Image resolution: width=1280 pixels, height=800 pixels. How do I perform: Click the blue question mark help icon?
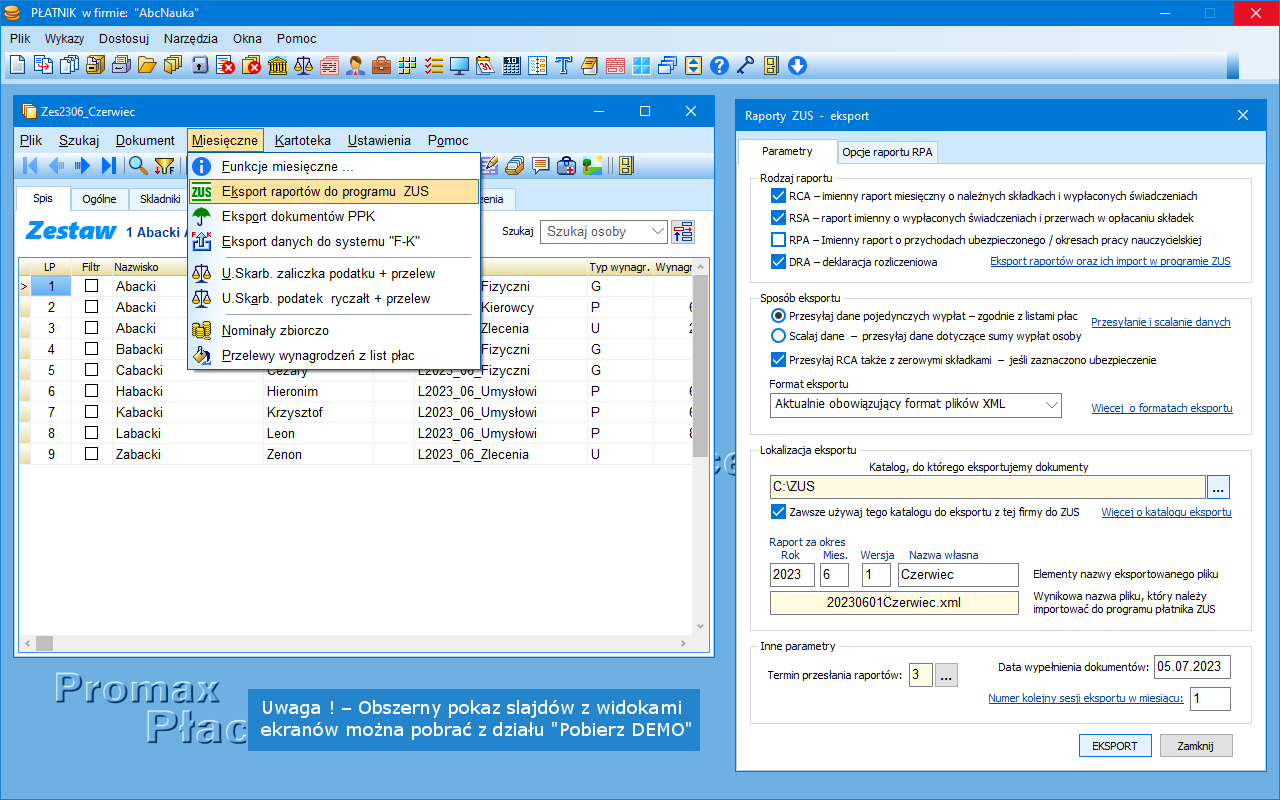(x=719, y=66)
